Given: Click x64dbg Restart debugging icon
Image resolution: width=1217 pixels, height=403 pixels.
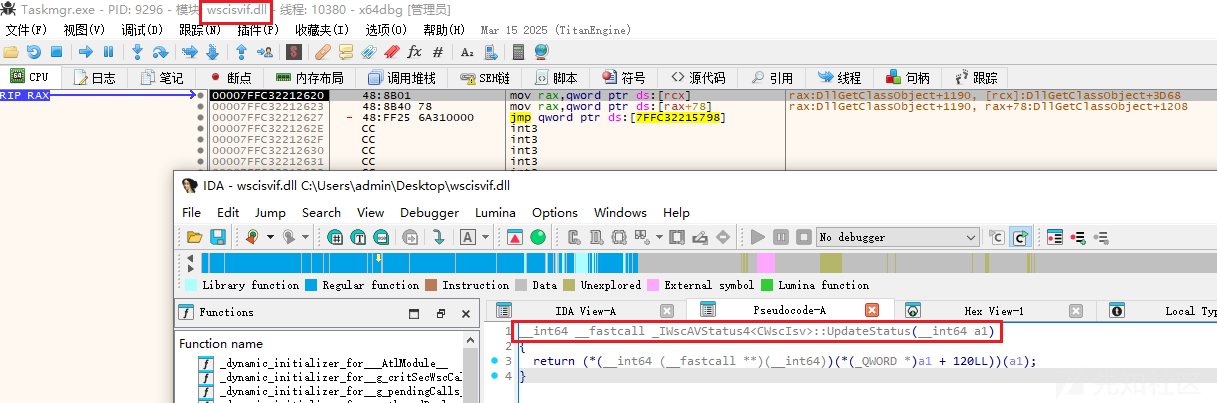Looking at the screenshot, I should point(34,51).
